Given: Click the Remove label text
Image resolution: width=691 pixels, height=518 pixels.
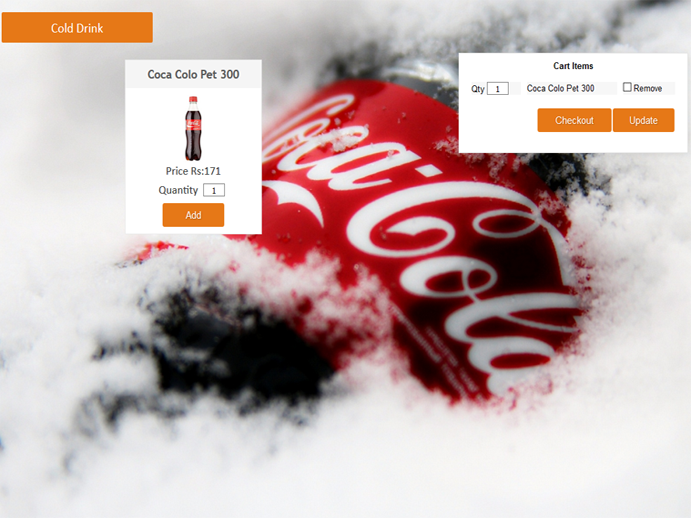Looking at the screenshot, I should 648,88.
